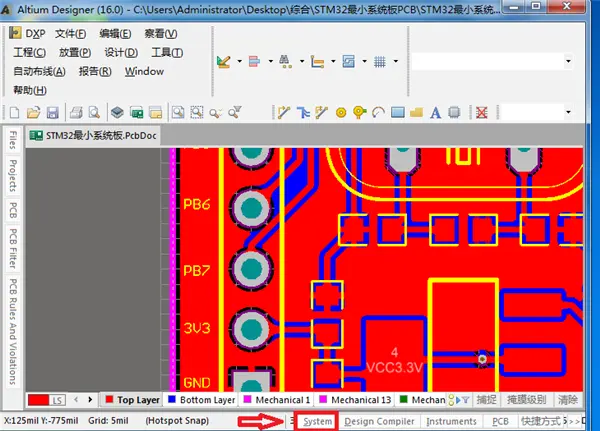
Task: Switch to the Mechanical 13 layer tab
Action: pos(355,400)
